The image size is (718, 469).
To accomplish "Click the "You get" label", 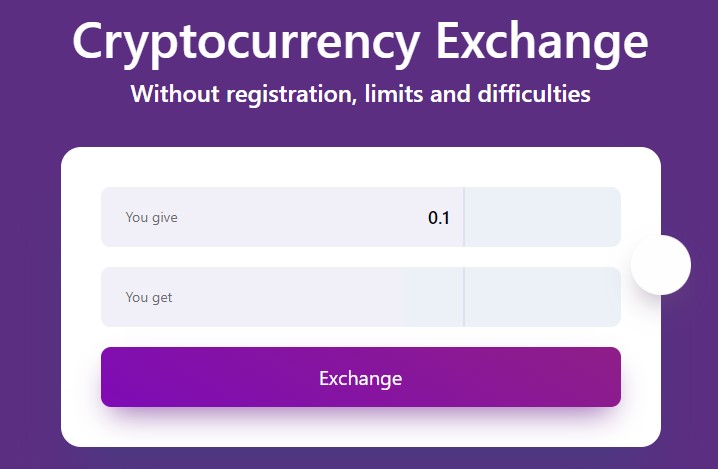I will tap(149, 297).
